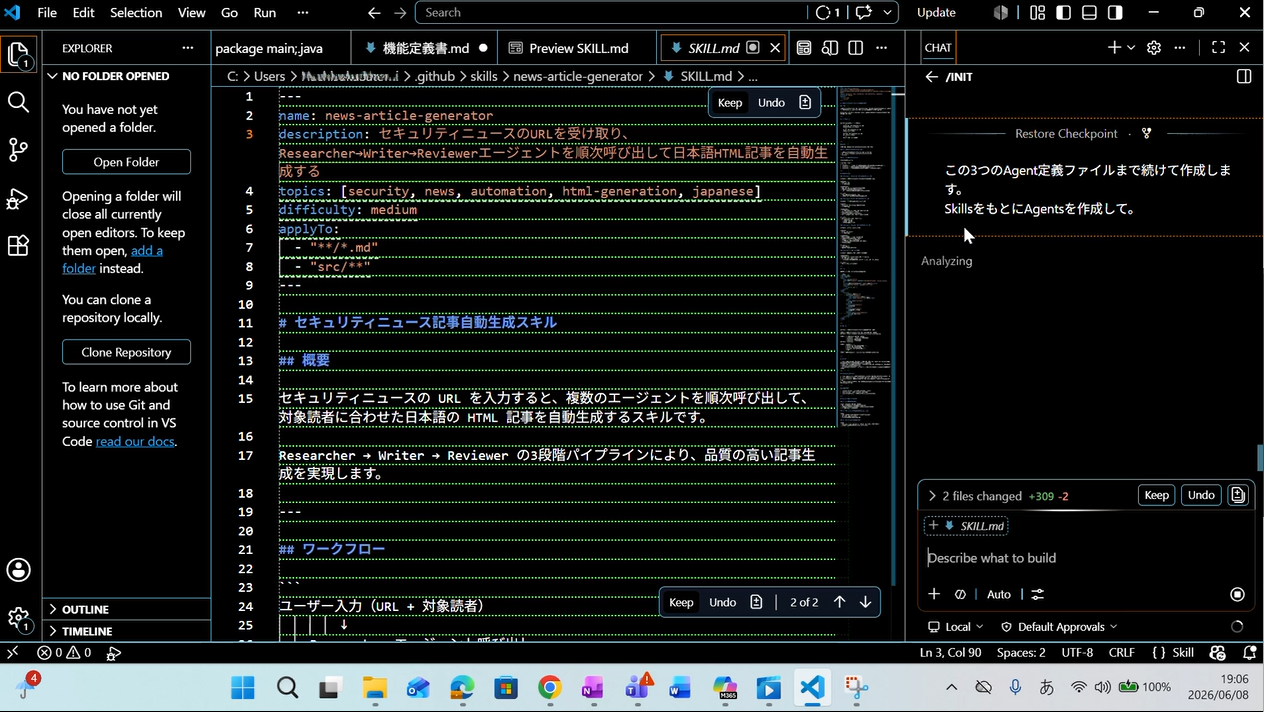This screenshot has height=712, width=1264.
Task: Open the Explorer view in activity bar
Action: [18, 56]
